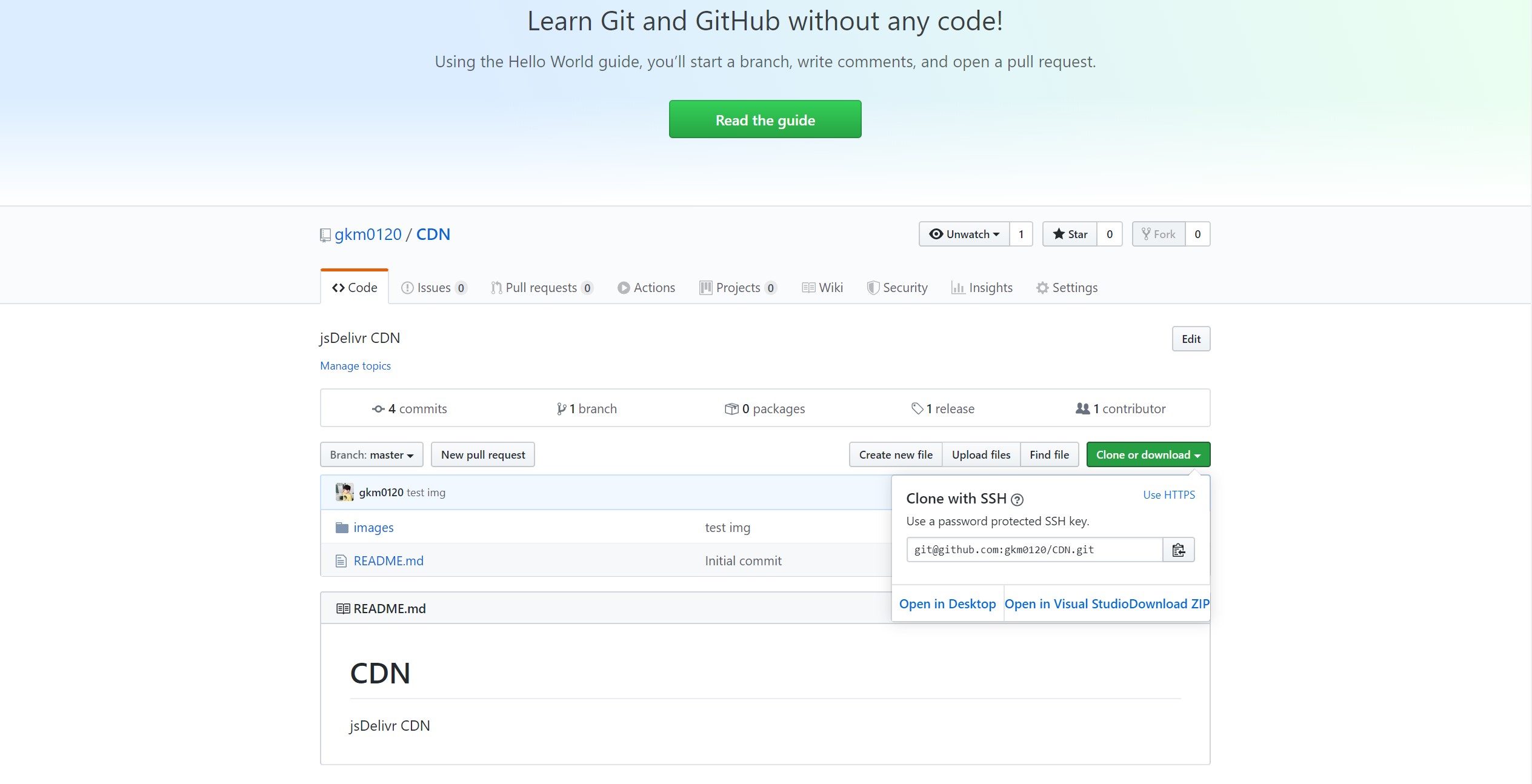This screenshot has width=1532, height=784.
Task: Toggle the Clone or download dropdown
Action: 1148,454
